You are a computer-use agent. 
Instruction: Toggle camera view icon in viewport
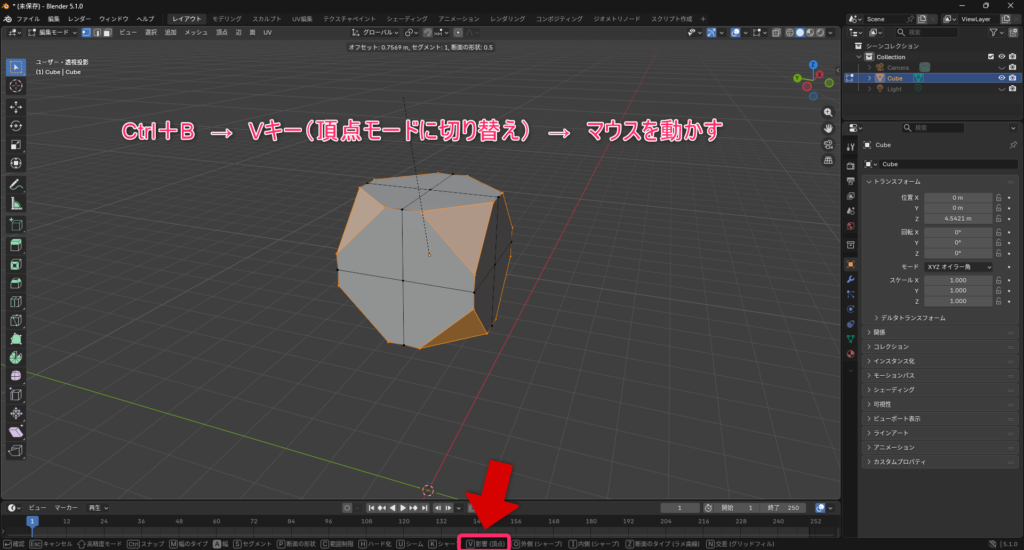[x=829, y=144]
